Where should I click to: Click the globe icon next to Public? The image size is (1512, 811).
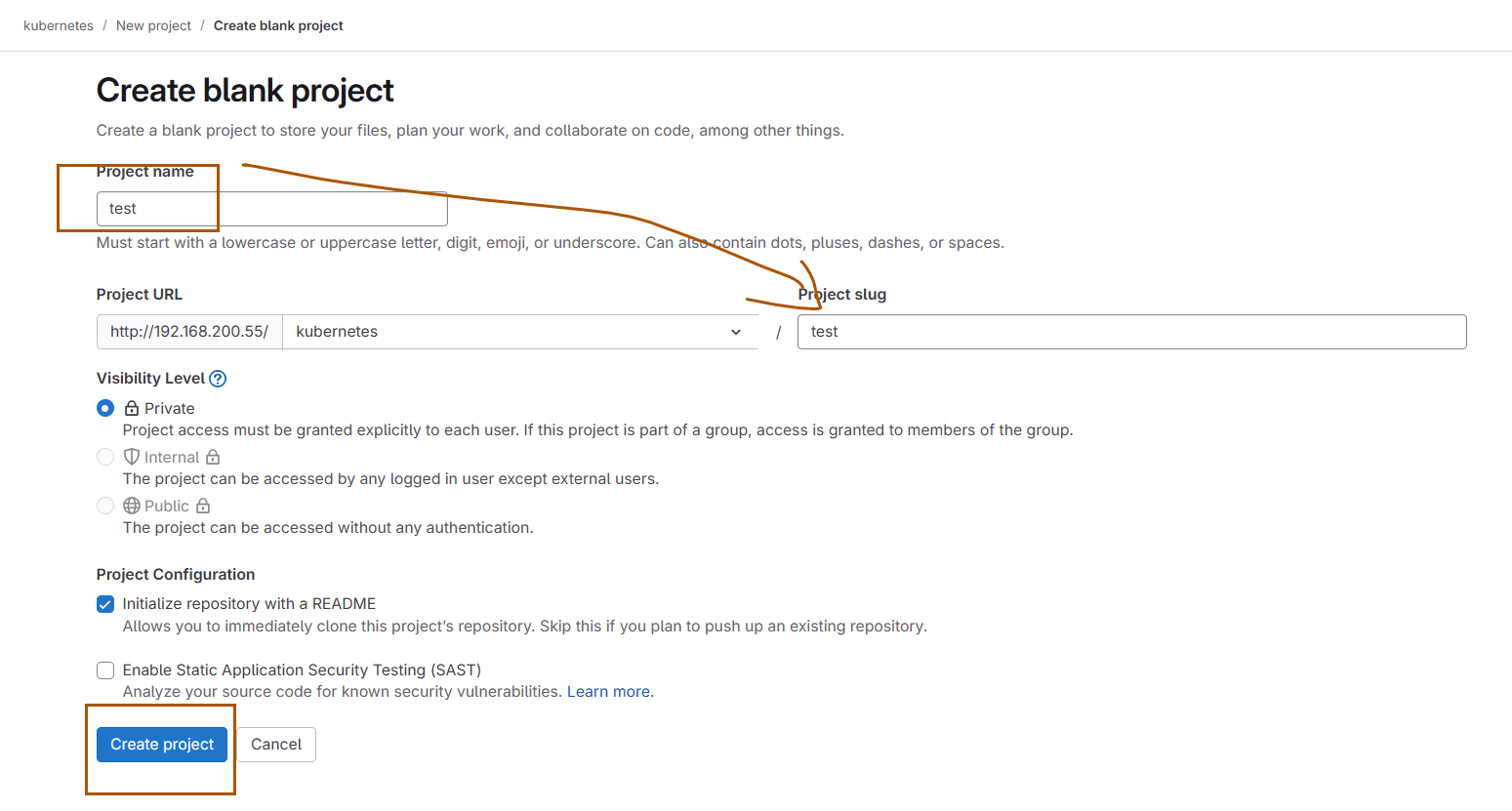pos(132,506)
